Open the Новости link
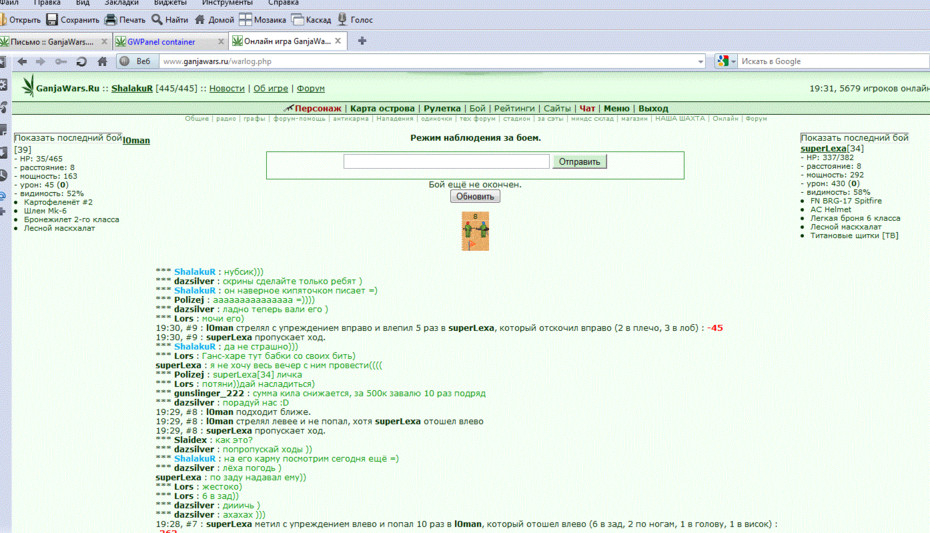The image size is (930, 533). 227,88
